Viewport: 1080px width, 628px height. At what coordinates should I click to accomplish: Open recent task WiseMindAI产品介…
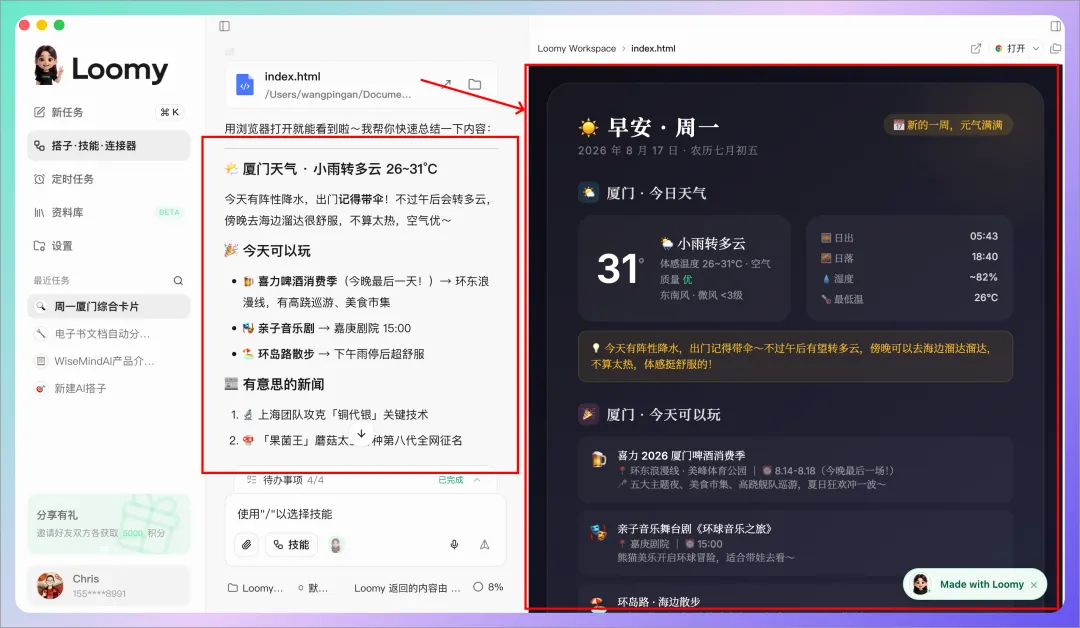[108, 361]
